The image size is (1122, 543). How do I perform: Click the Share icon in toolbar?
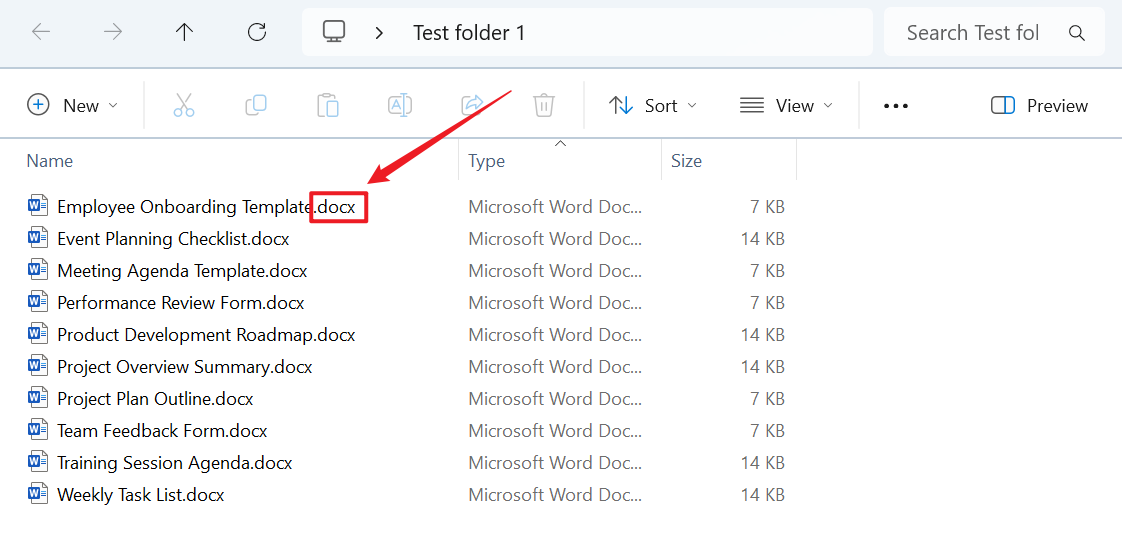coord(472,105)
